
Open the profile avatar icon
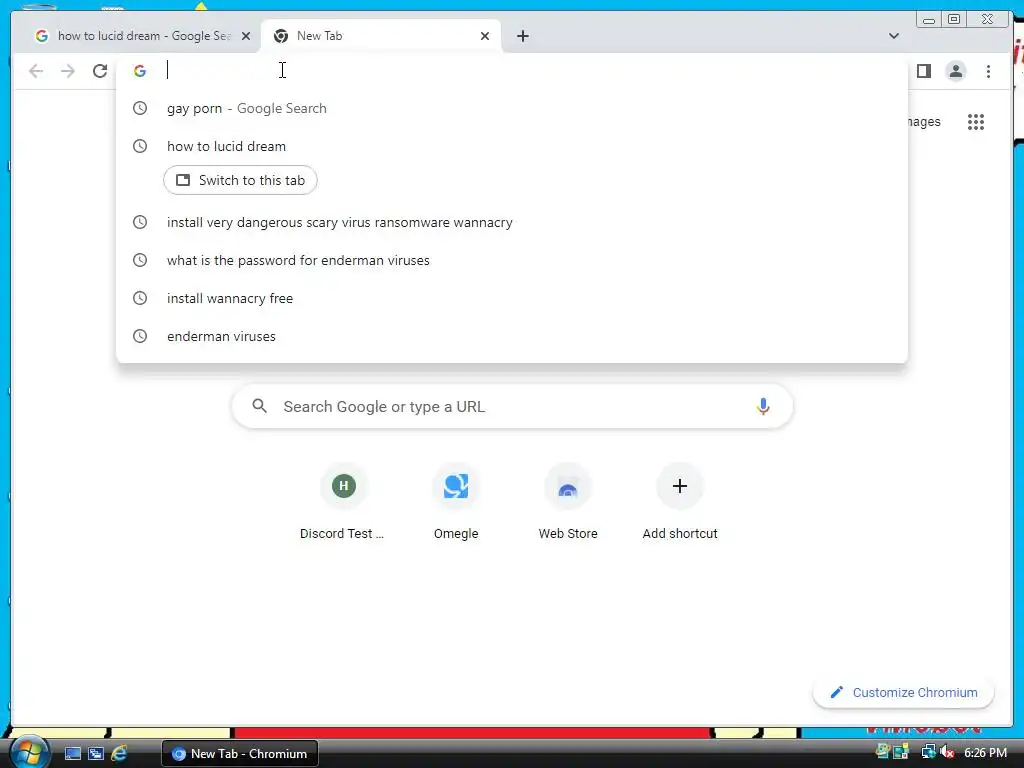click(955, 71)
